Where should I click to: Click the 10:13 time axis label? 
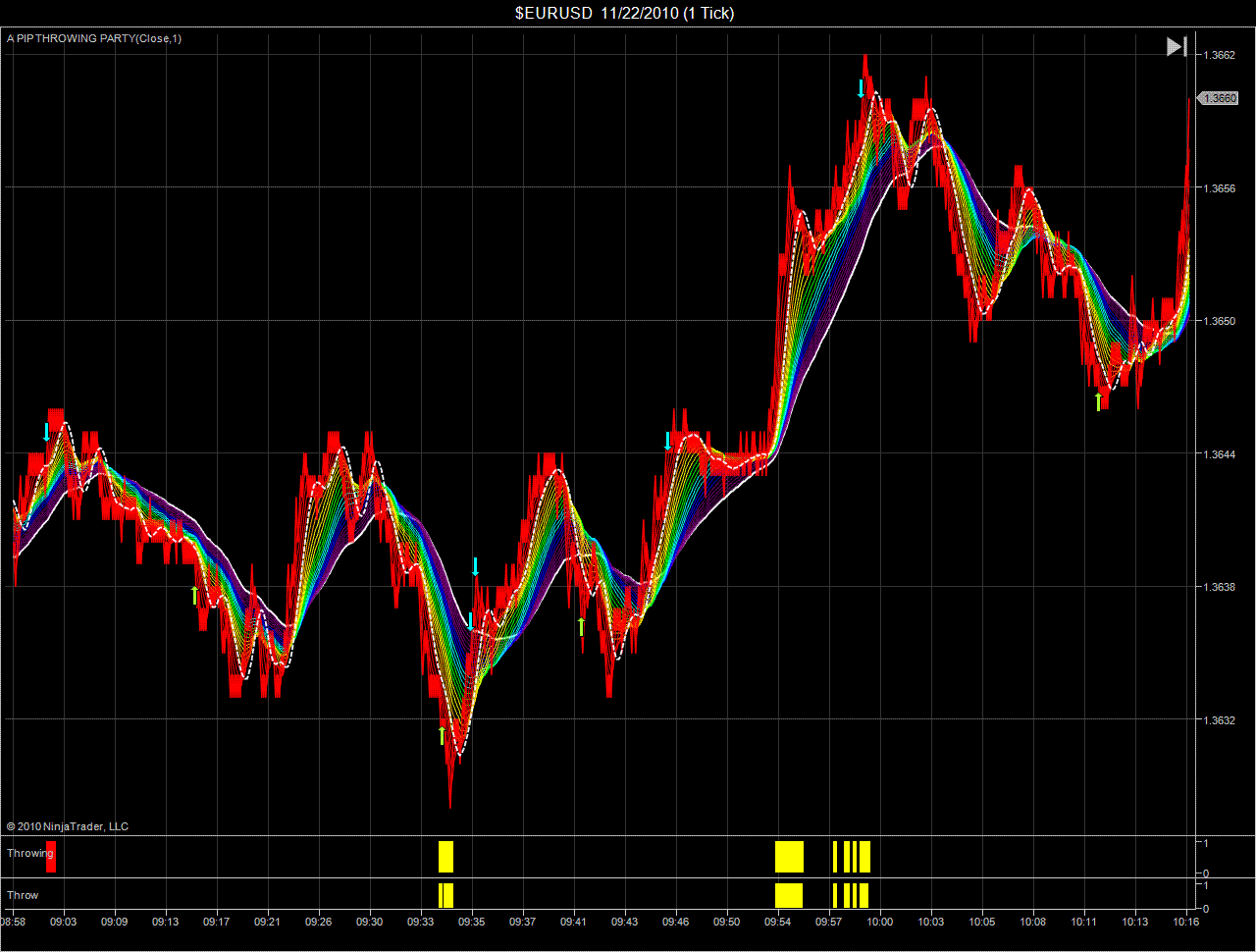pos(1135,922)
